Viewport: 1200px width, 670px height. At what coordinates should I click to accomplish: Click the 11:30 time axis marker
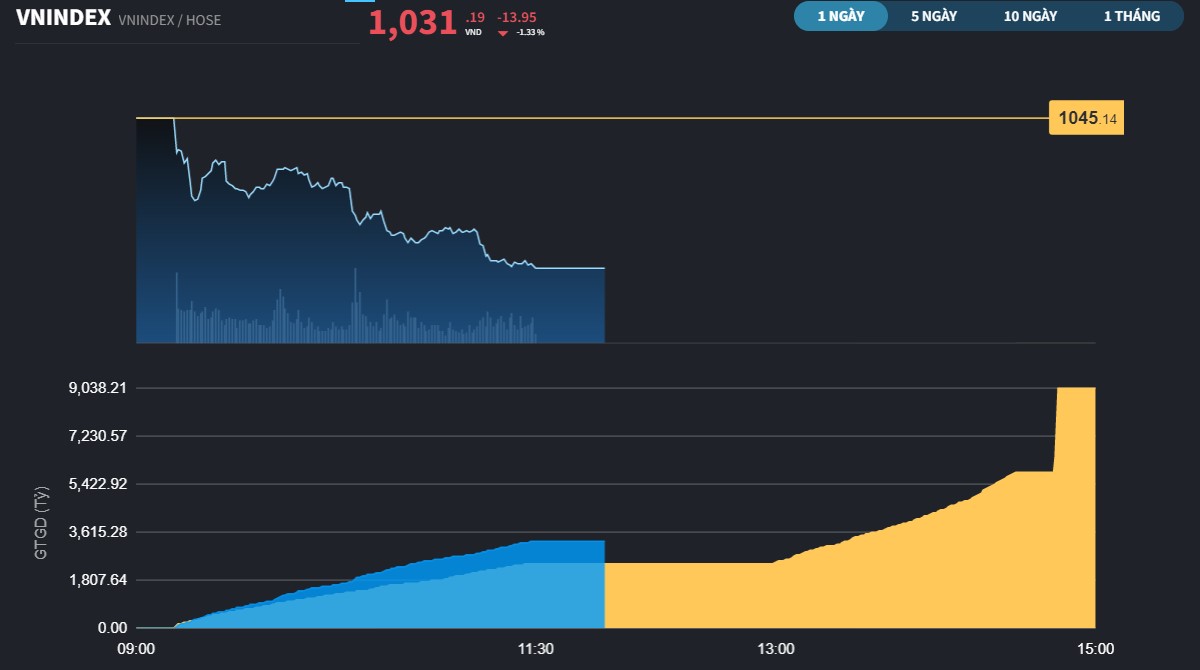[x=536, y=649]
